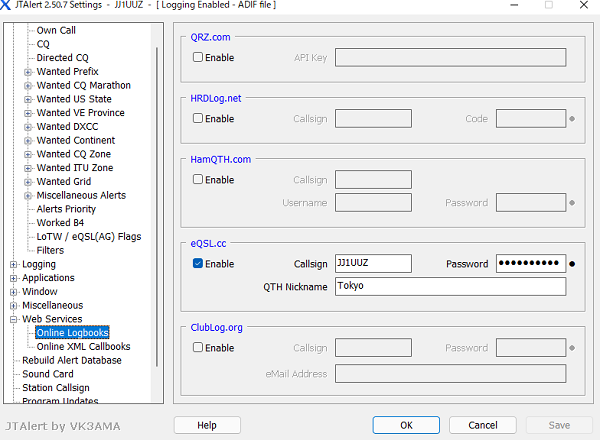
Task: Expand the Wanted DXCC tree node
Action: click(x=28, y=127)
